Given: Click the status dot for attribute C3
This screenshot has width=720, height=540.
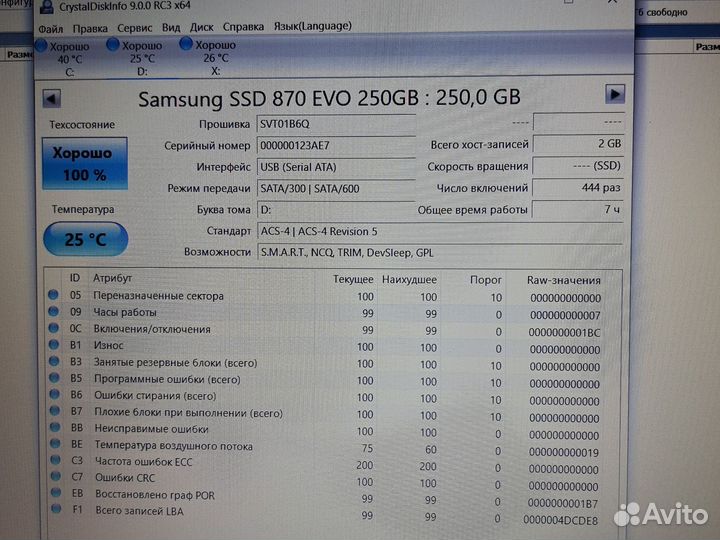Looking at the screenshot, I should [56, 460].
